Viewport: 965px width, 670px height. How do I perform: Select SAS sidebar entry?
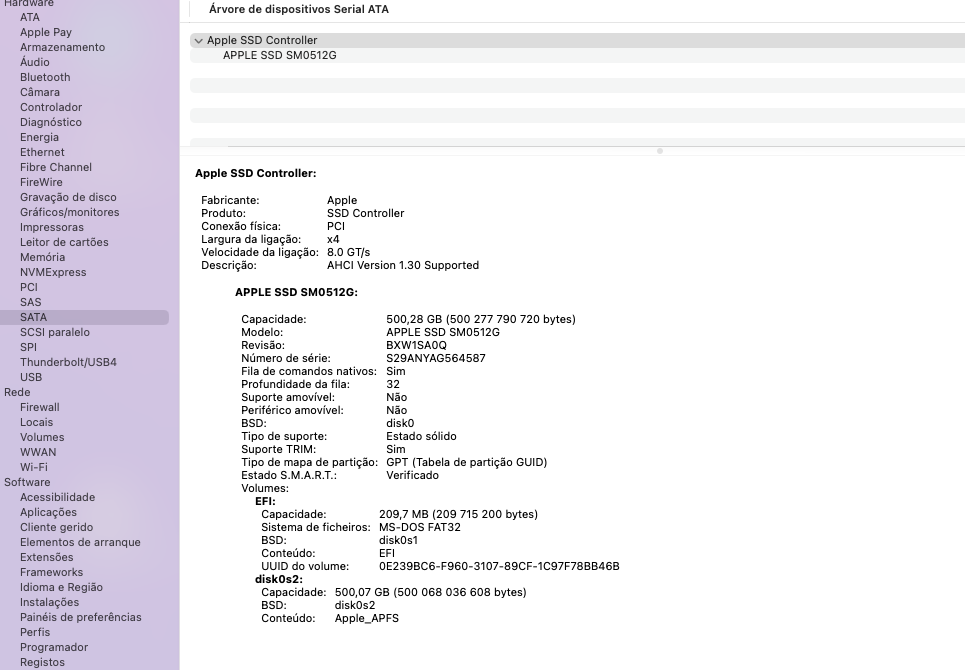[30, 302]
